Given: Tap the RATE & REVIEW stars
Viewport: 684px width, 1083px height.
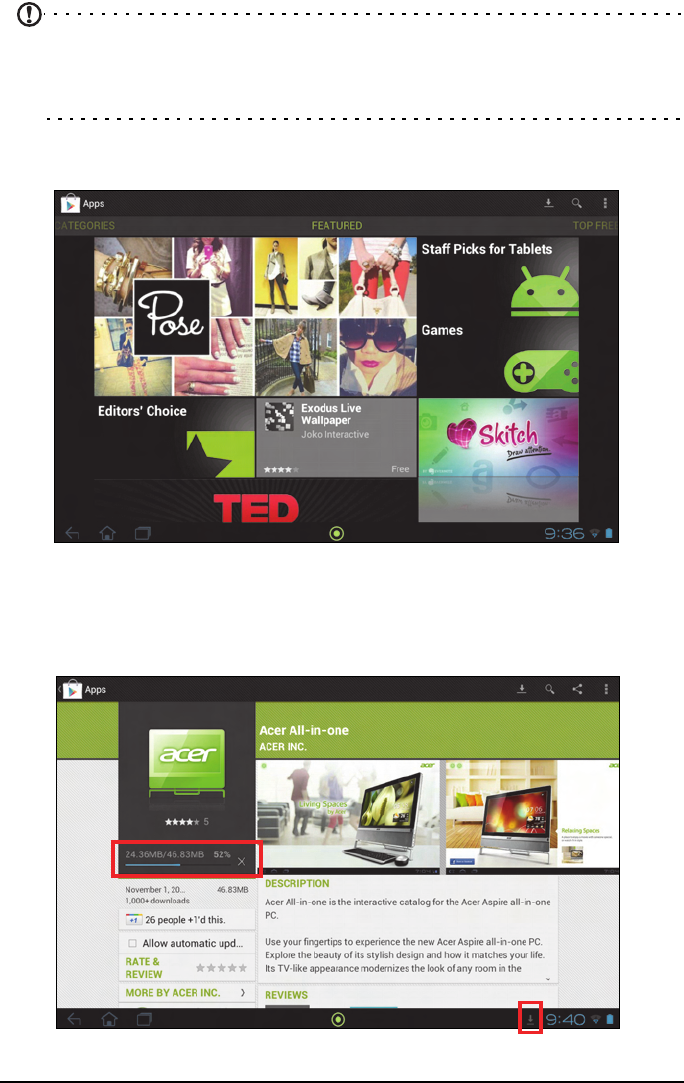Looking at the screenshot, I should pyautogui.click(x=221, y=968).
